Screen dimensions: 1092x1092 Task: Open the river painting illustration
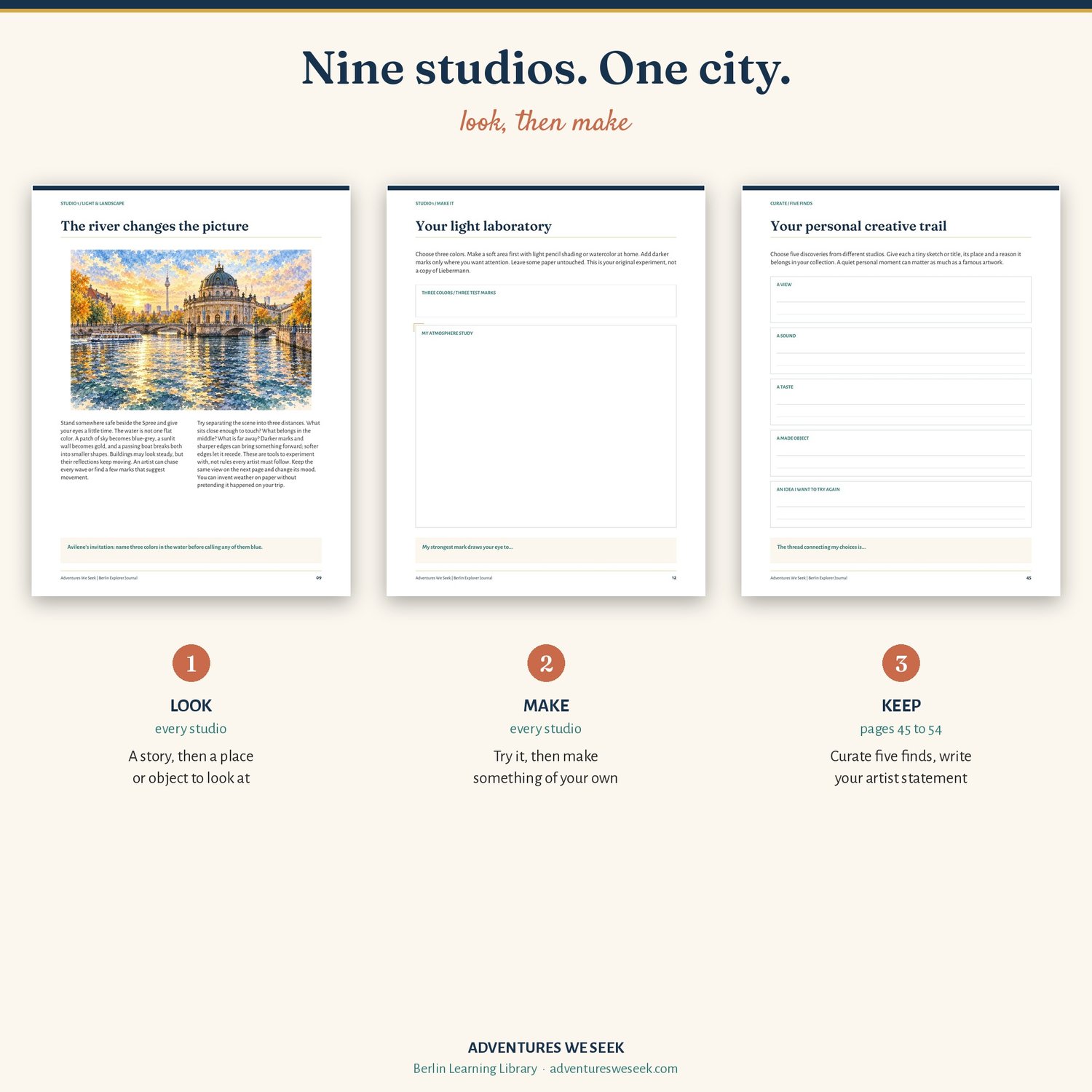tap(191, 329)
